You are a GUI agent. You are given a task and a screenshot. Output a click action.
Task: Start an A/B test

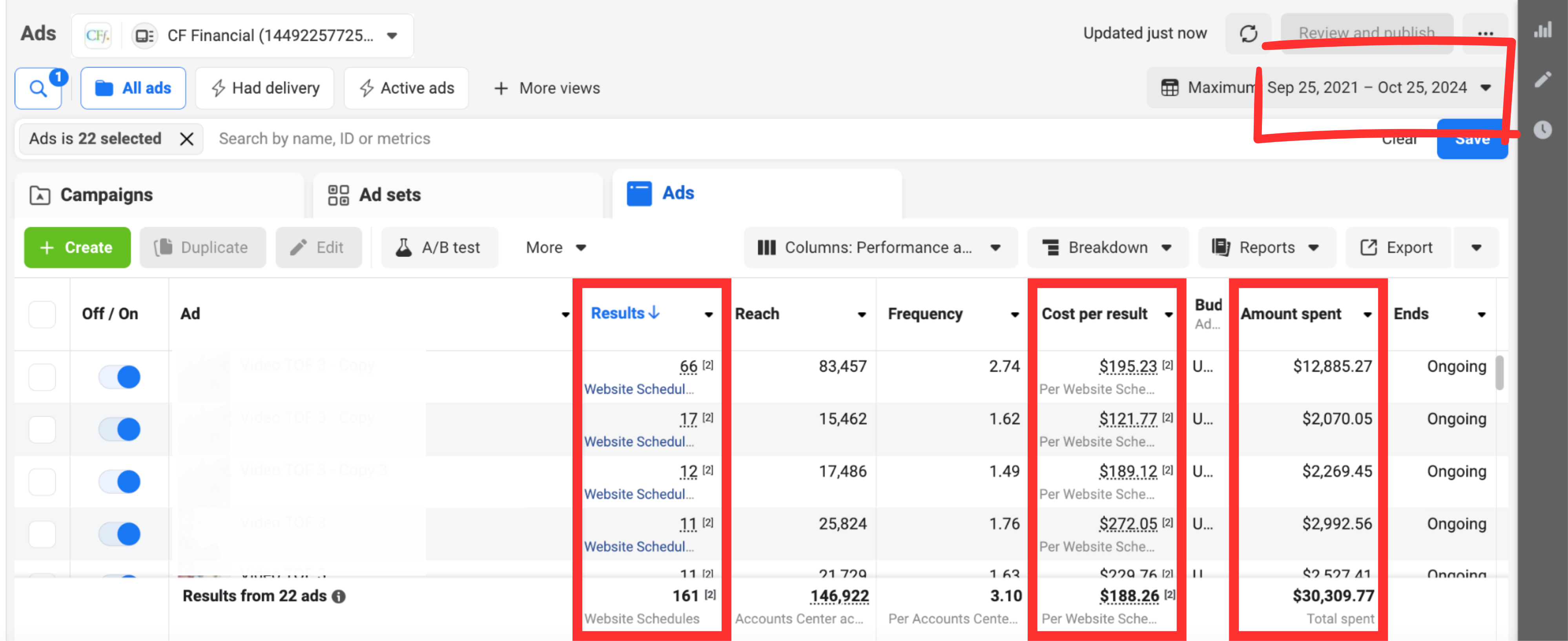(439, 248)
